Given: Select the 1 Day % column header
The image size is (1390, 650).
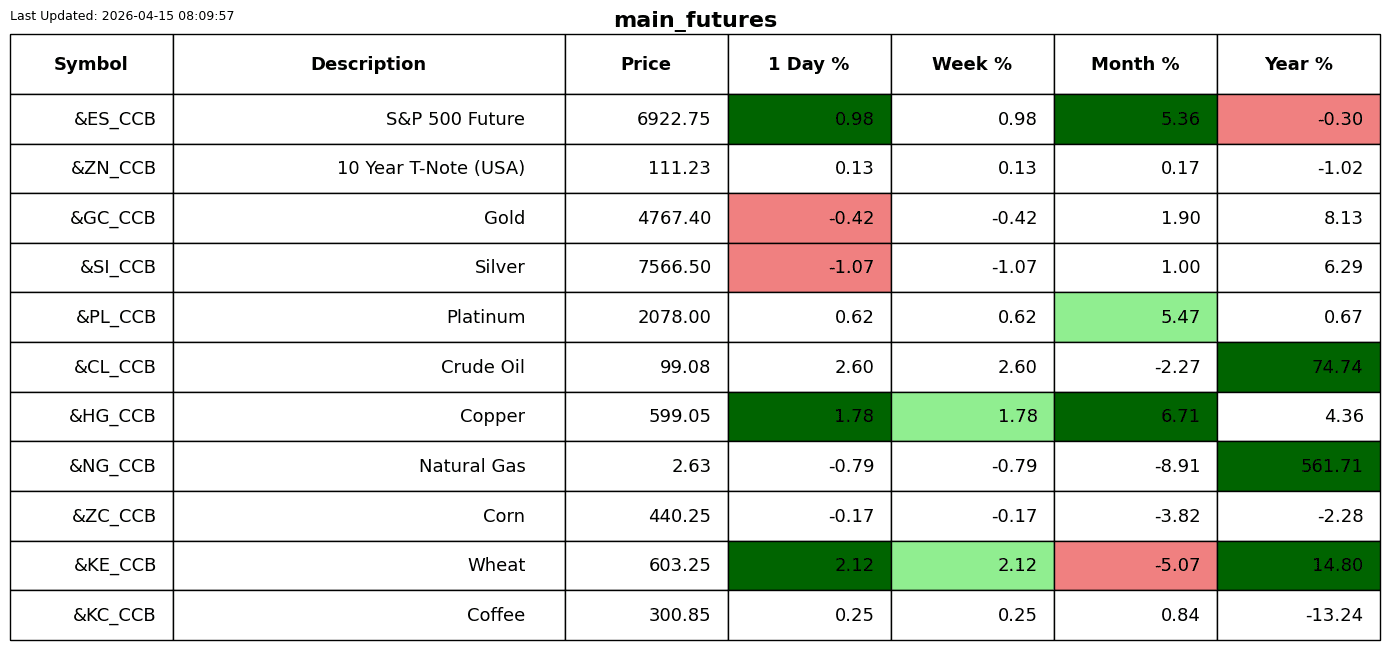Looking at the screenshot, I should [x=809, y=64].
